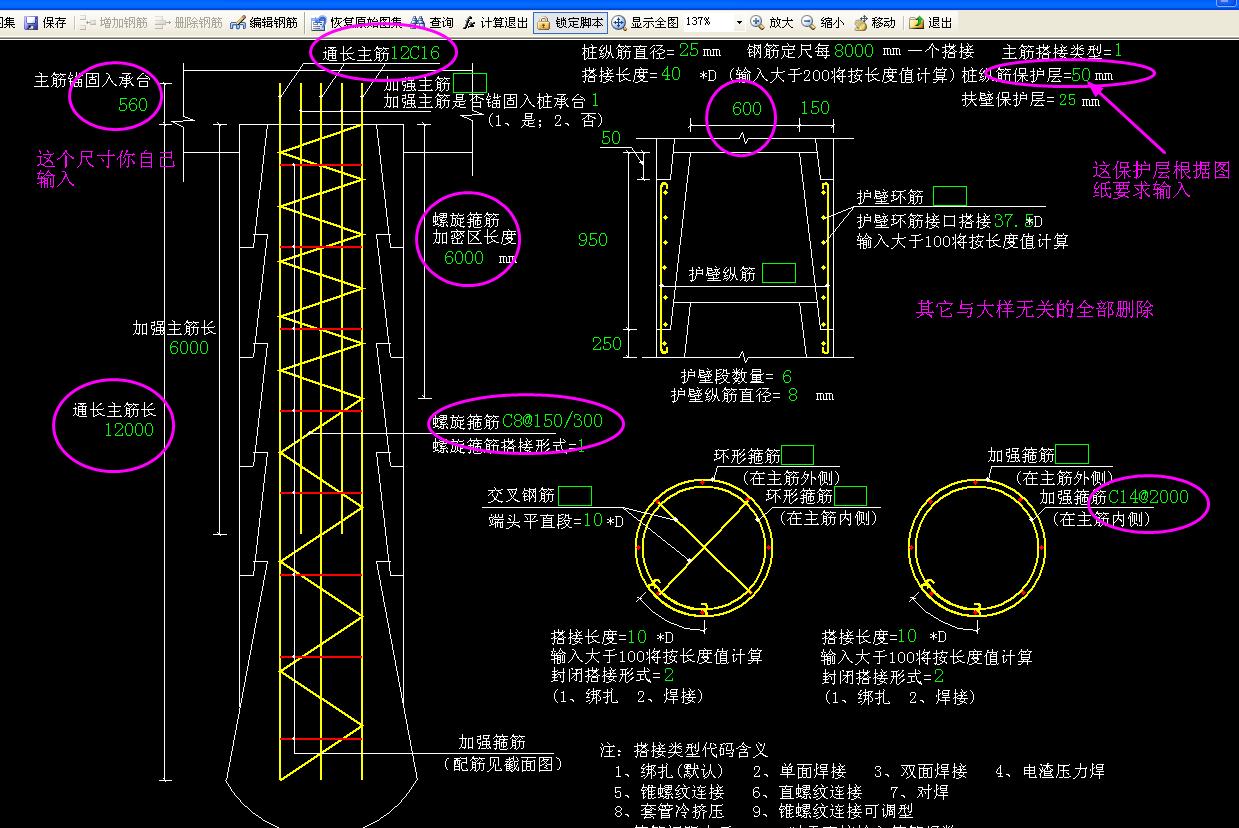Edit 桩纵筋保护层 value 50
Screen dimensions: 1239x828
[1081, 75]
